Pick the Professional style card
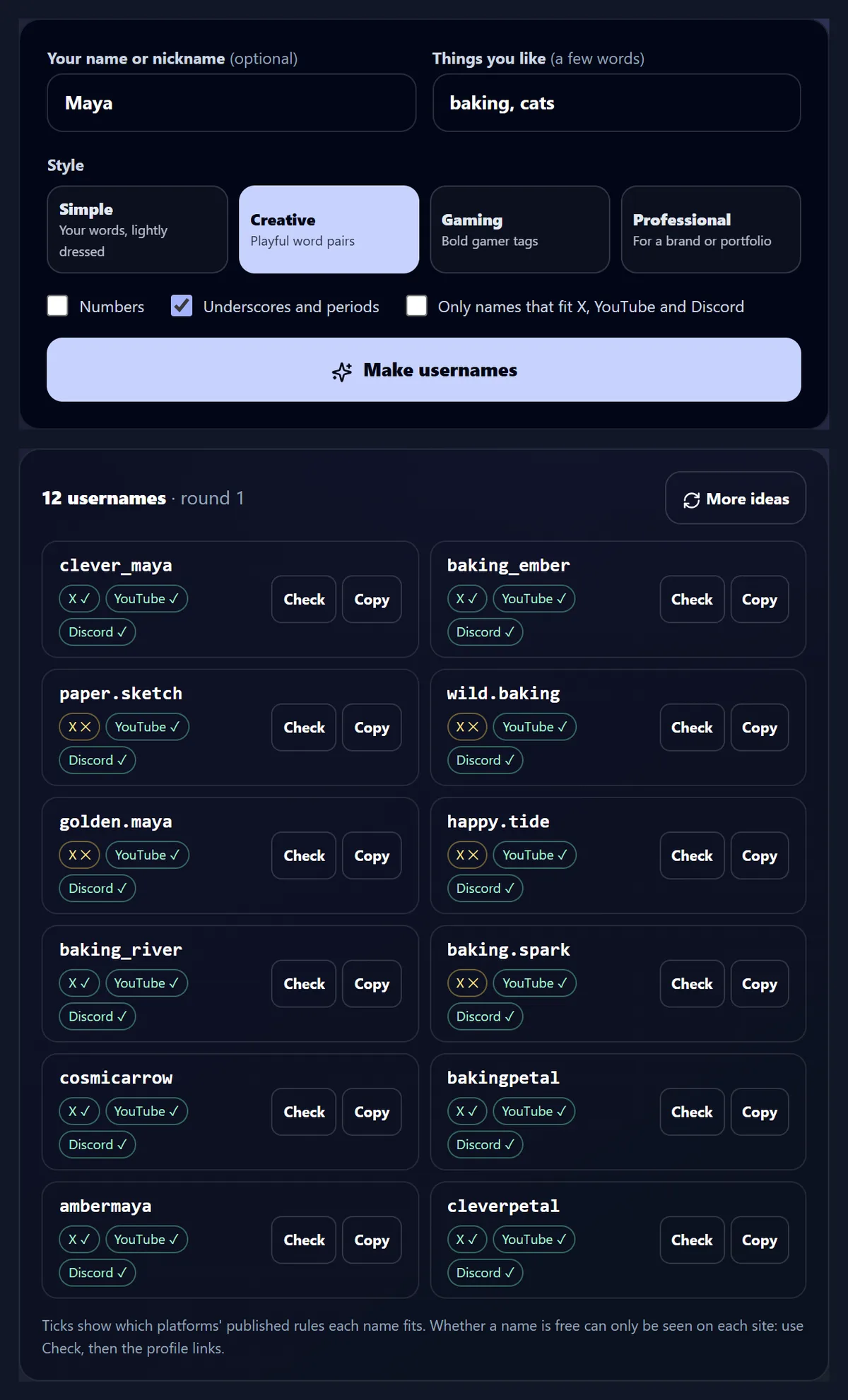The height and width of the screenshot is (1400, 848). pyautogui.click(x=711, y=230)
